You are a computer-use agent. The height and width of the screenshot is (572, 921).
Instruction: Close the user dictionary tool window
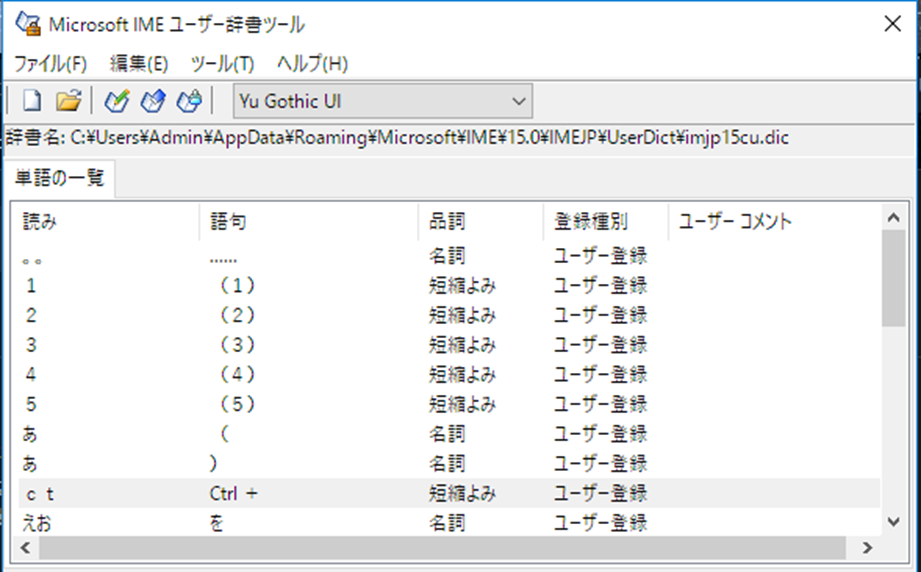892,24
